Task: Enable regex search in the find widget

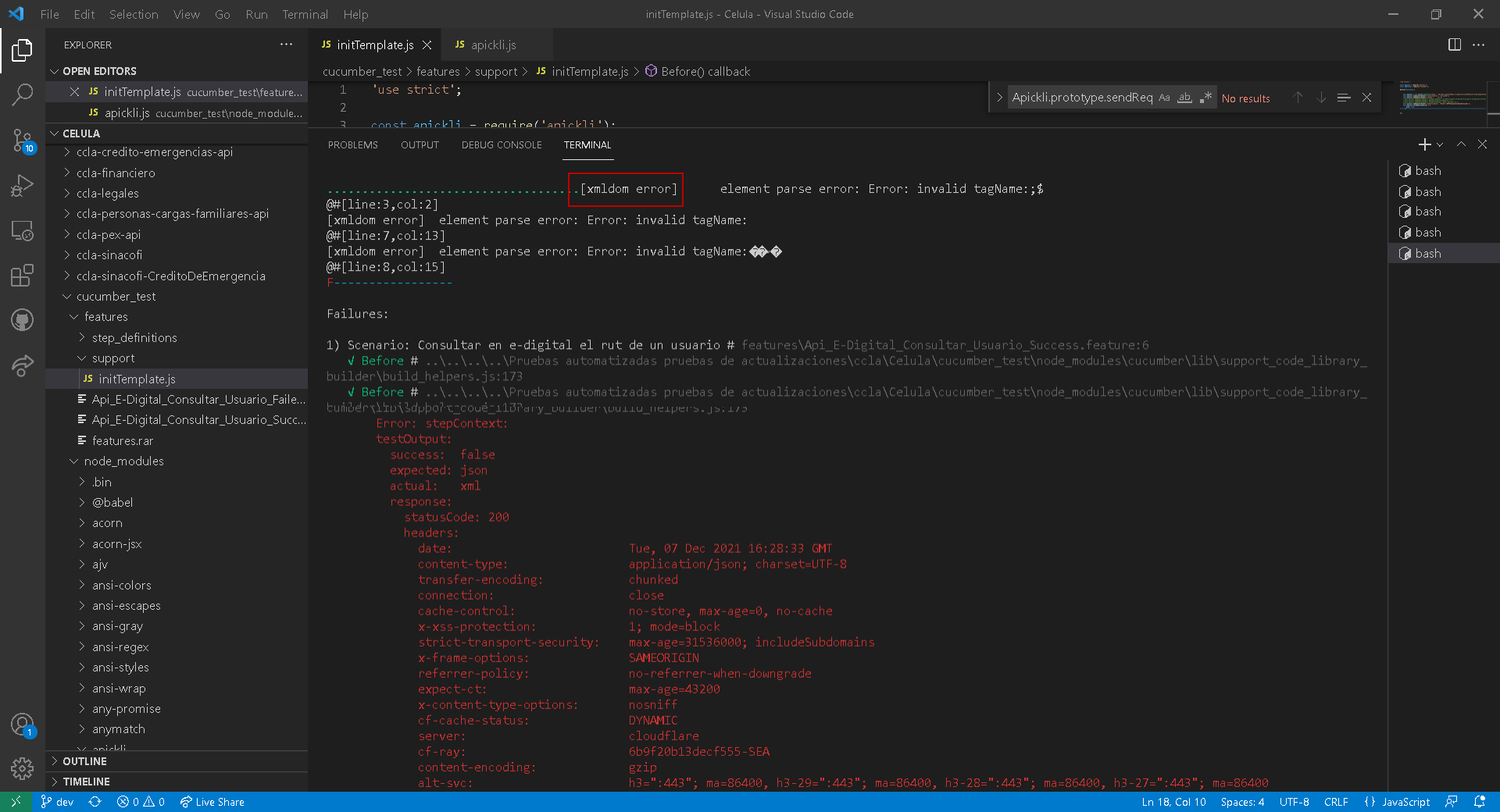Action: 1205,97
